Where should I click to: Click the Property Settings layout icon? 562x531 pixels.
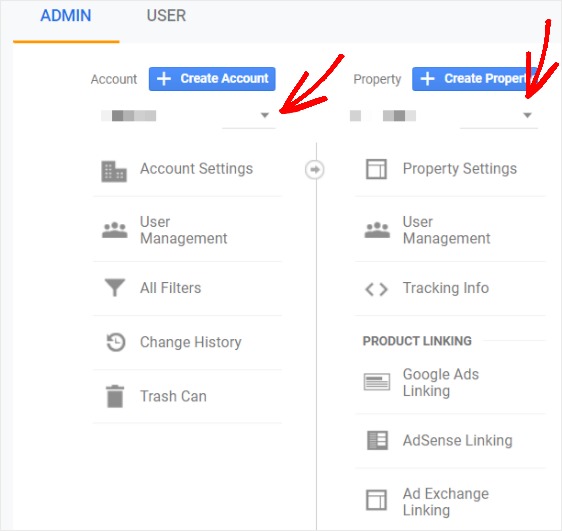(376, 169)
